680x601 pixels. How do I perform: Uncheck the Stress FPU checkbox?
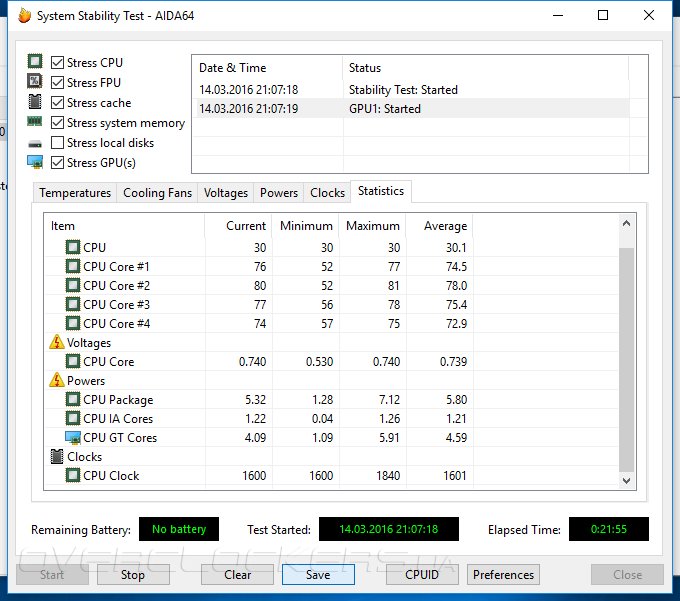point(57,82)
